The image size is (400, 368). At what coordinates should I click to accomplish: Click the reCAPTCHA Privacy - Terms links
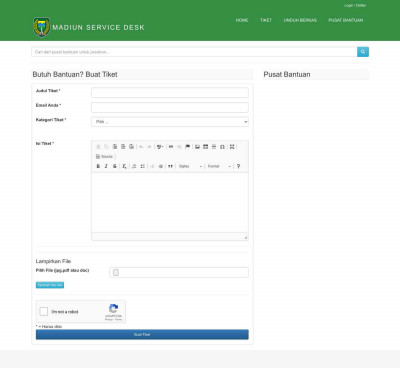(113, 319)
